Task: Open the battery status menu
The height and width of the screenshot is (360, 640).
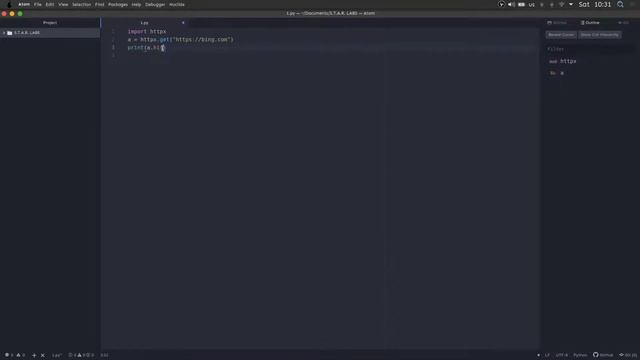Action: coord(521,4)
